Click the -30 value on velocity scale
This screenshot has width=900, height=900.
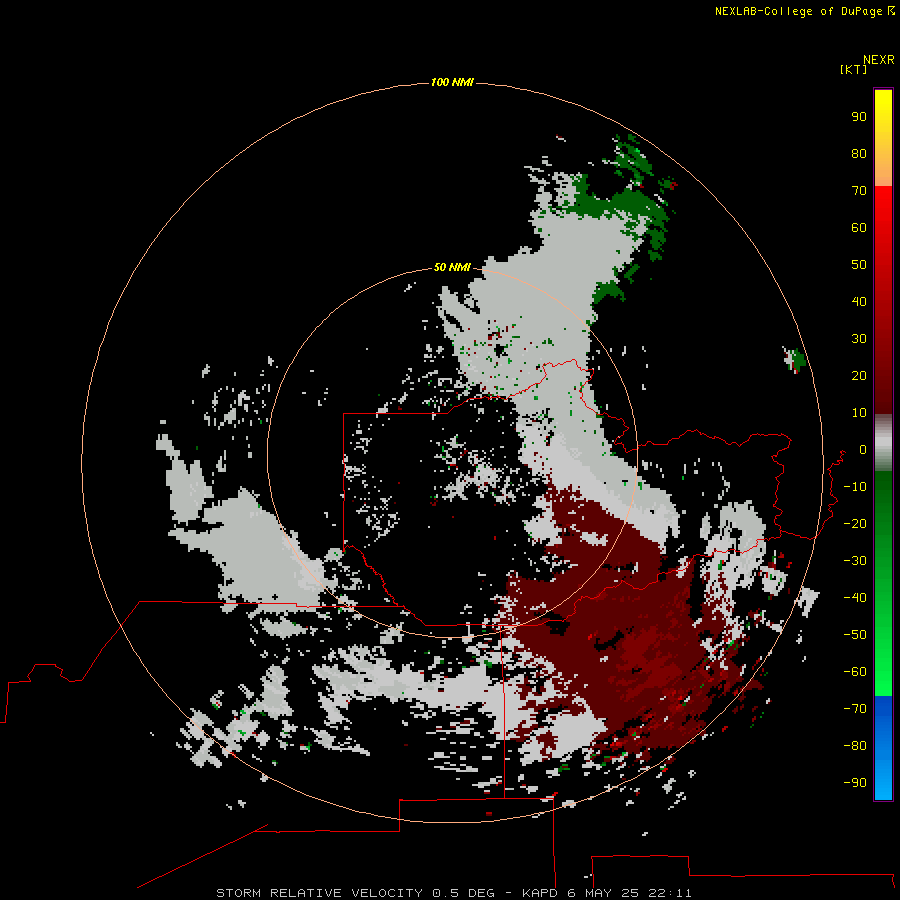855,561
